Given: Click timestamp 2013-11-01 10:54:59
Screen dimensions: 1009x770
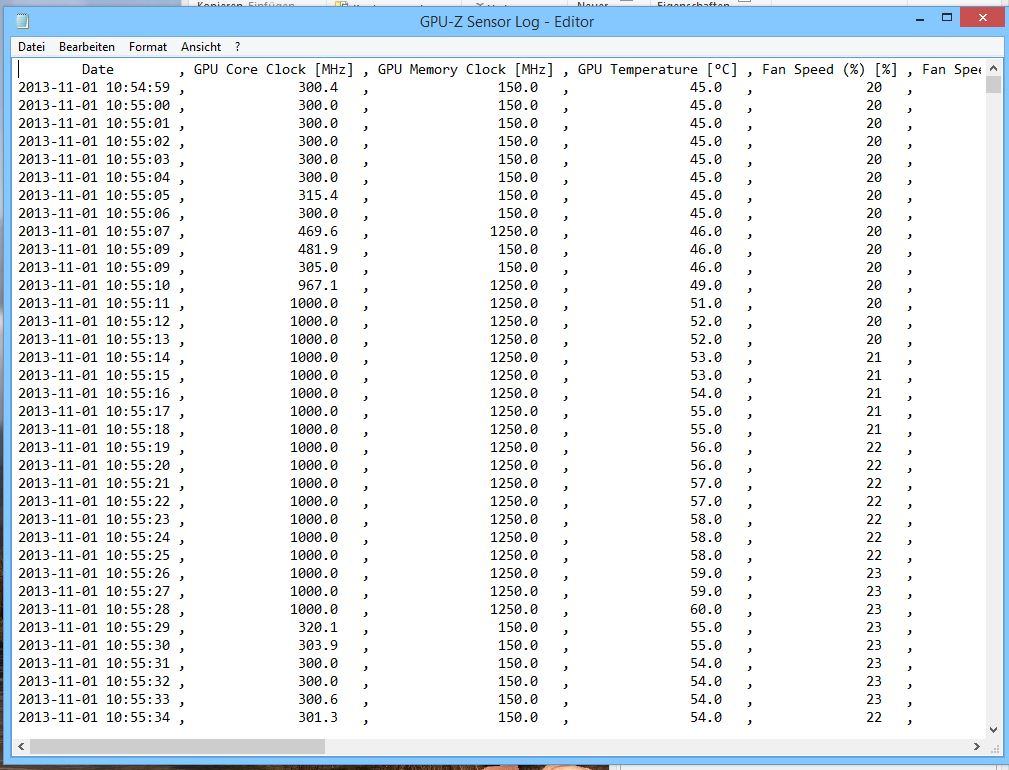Looking at the screenshot, I should click(x=94, y=87).
